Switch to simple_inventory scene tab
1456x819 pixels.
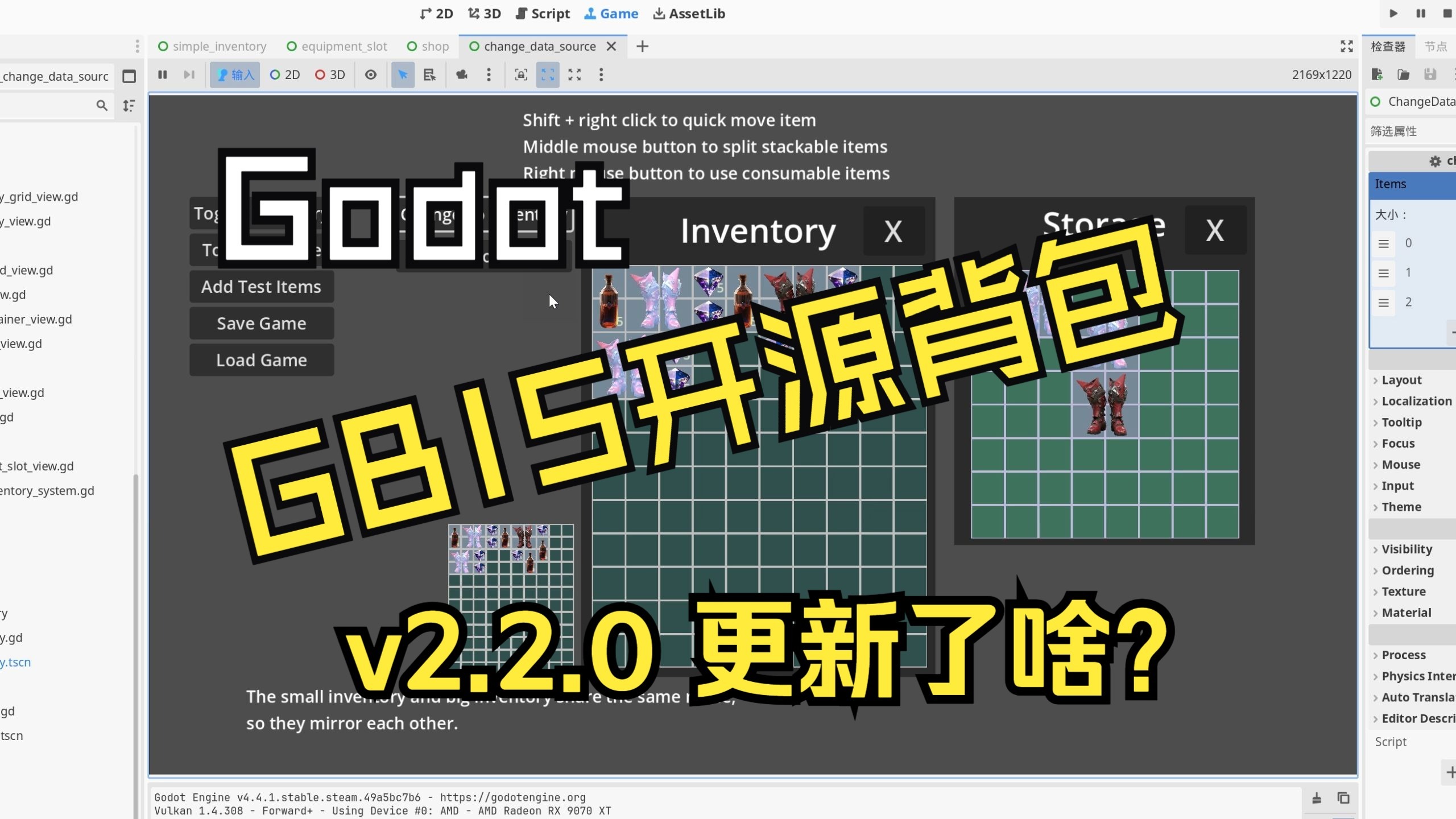[x=212, y=46]
